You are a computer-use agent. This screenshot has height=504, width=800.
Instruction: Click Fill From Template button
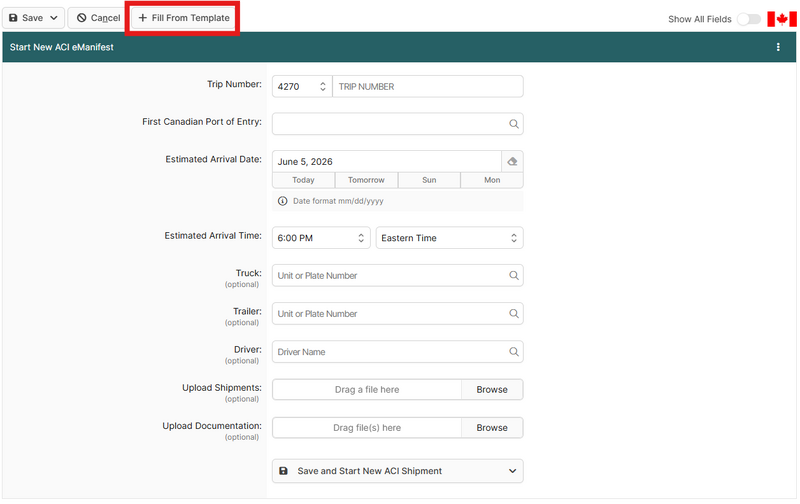(184, 18)
